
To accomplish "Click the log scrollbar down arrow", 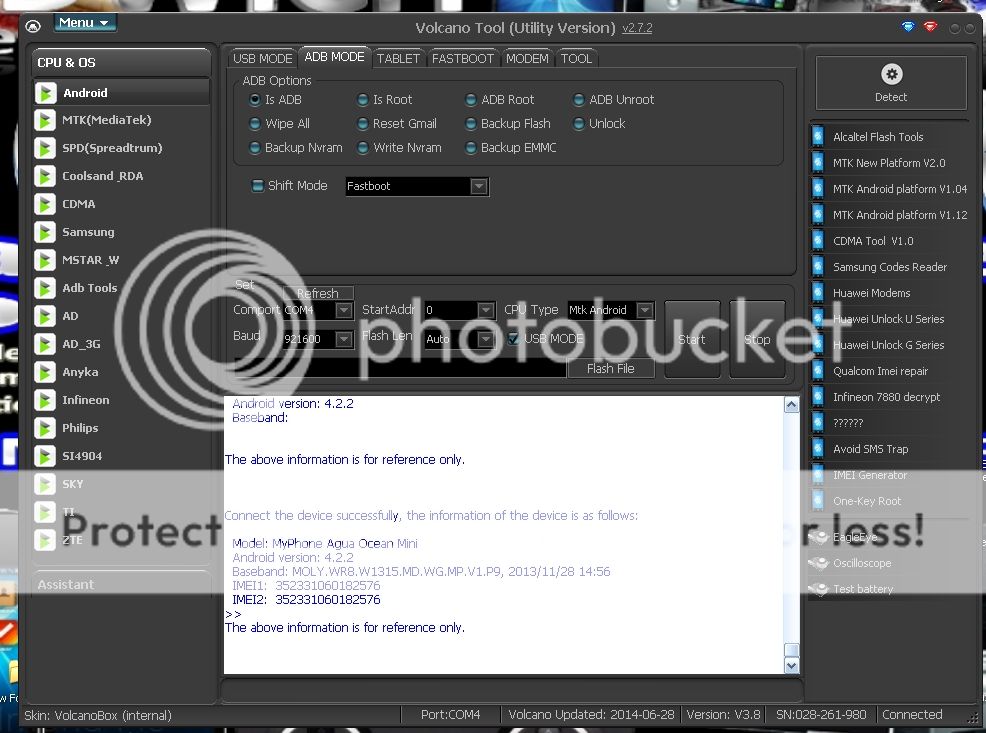I will point(792,665).
